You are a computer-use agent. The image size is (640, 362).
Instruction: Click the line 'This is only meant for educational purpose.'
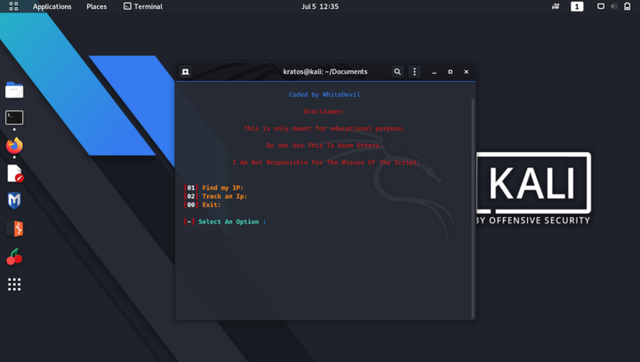[324, 129]
